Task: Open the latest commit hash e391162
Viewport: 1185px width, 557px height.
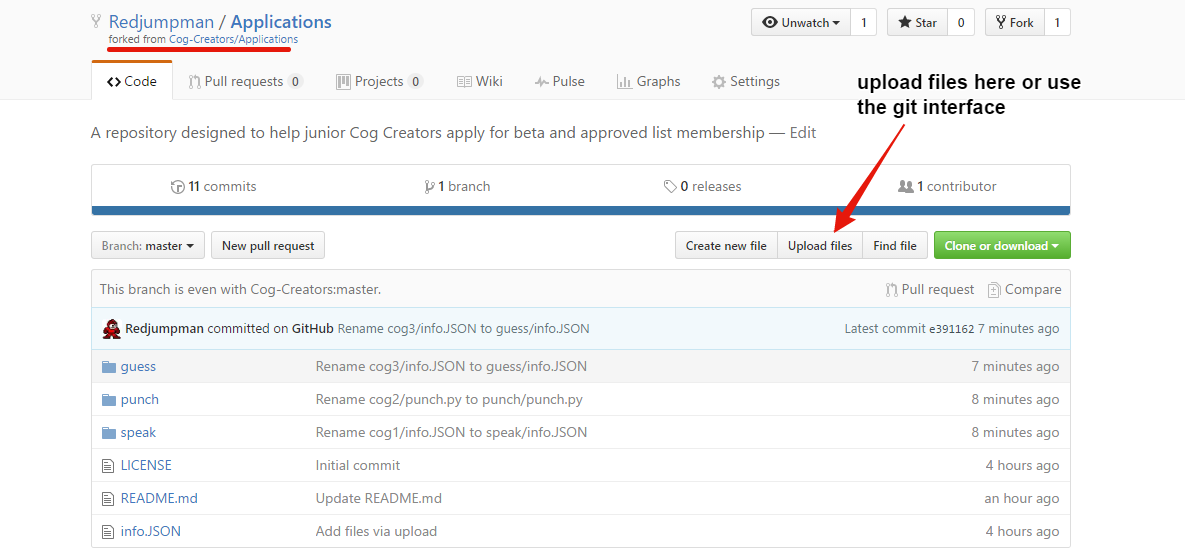Action: click(x=951, y=329)
